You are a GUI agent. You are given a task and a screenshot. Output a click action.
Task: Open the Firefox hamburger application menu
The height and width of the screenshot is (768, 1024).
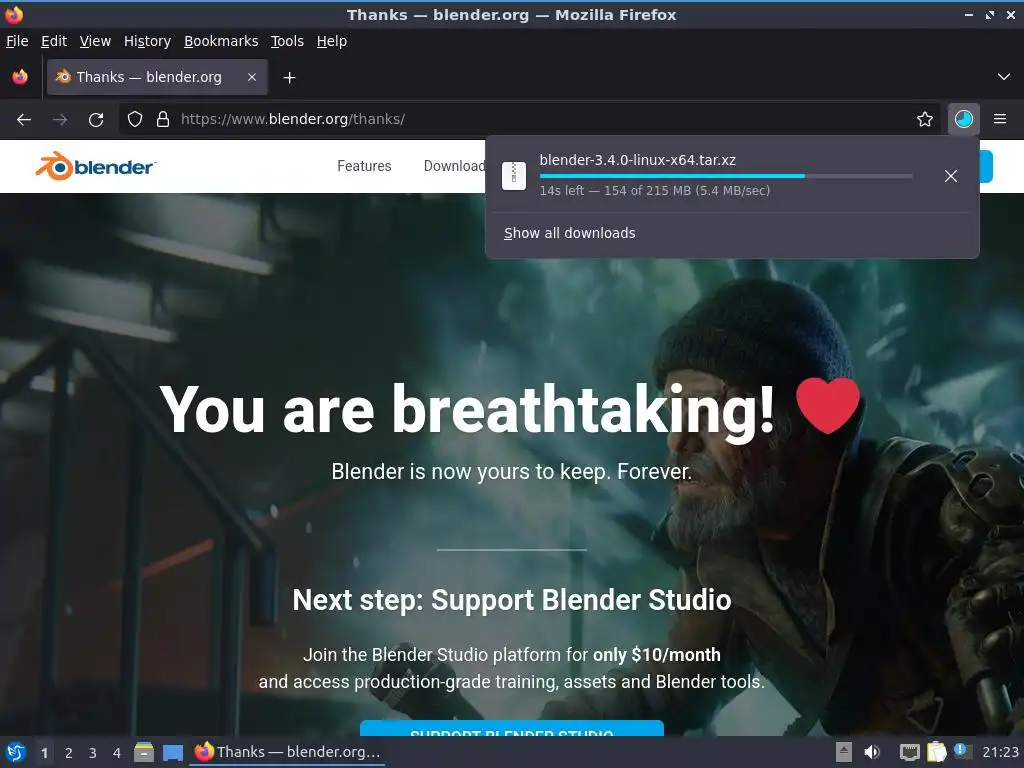pyautogui.click(x=1000, y=119)
